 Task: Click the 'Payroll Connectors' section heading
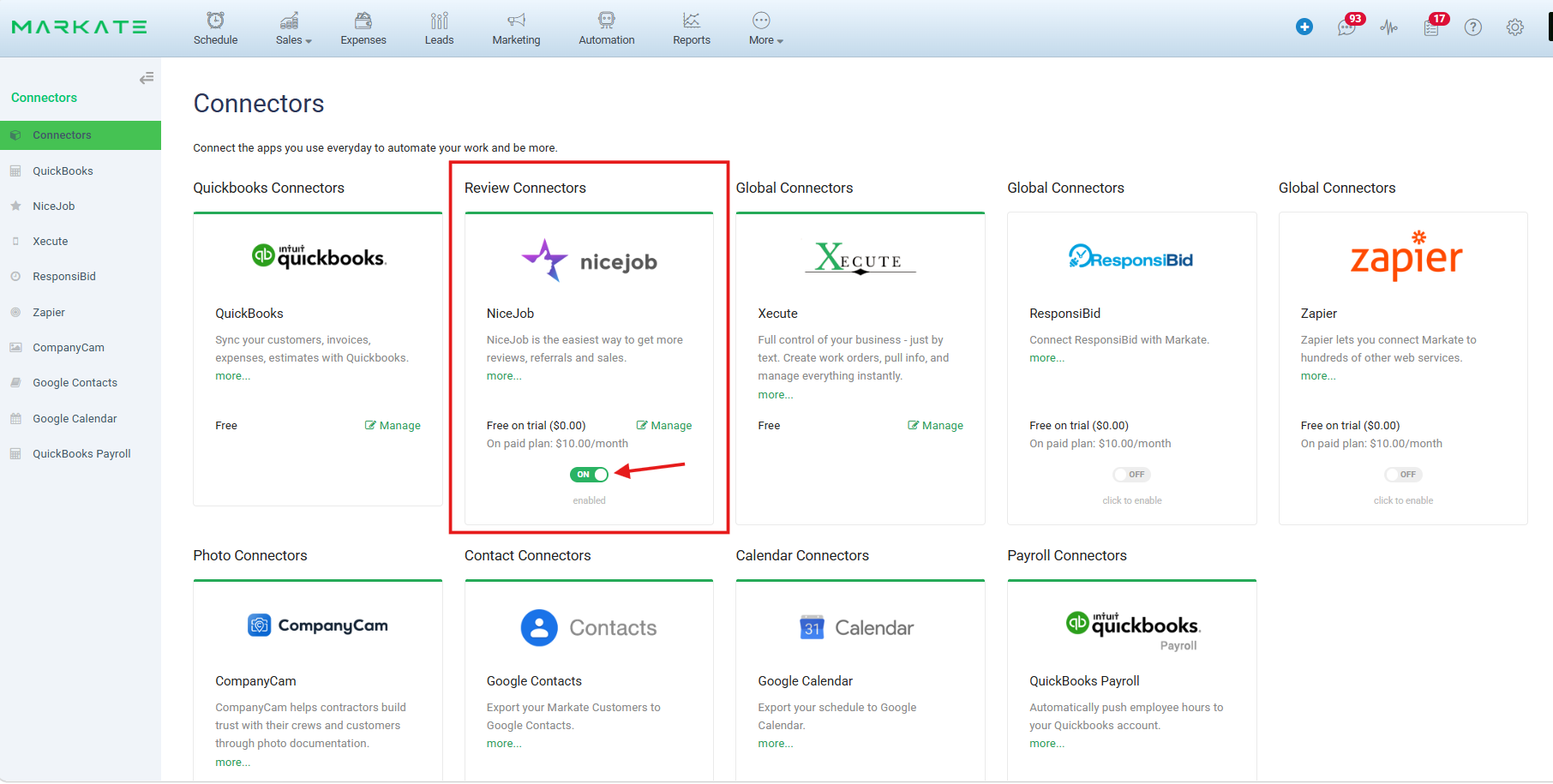[1067, 555]
